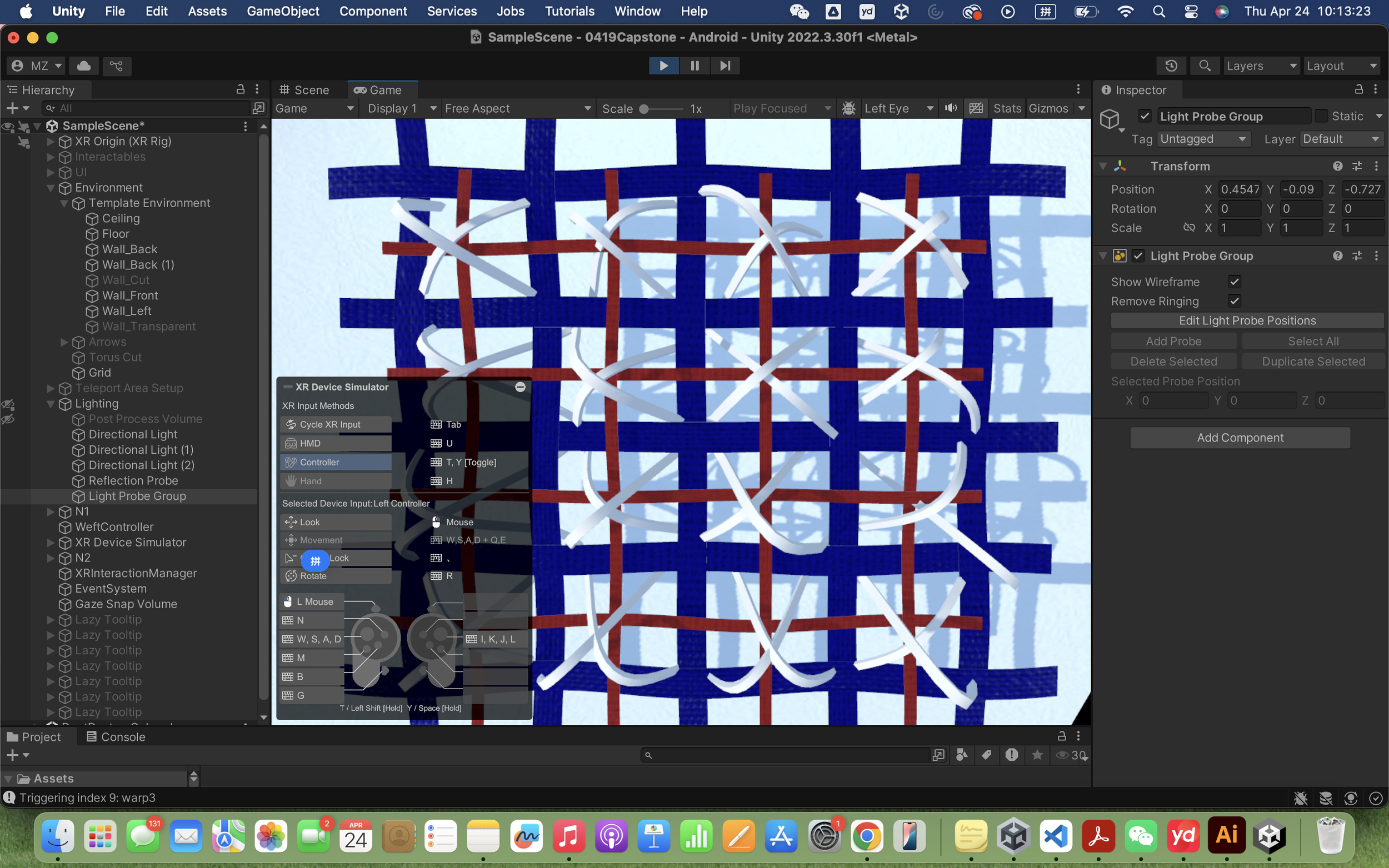
Task: Select Wall_Front in the Hierarchy
Action: point(131,295)
